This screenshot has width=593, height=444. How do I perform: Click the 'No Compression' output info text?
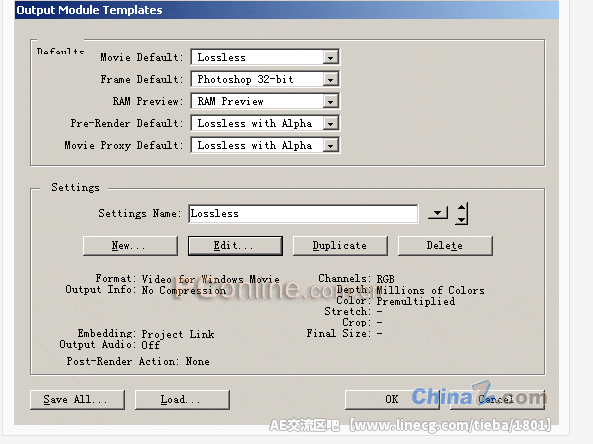(184, 290)
